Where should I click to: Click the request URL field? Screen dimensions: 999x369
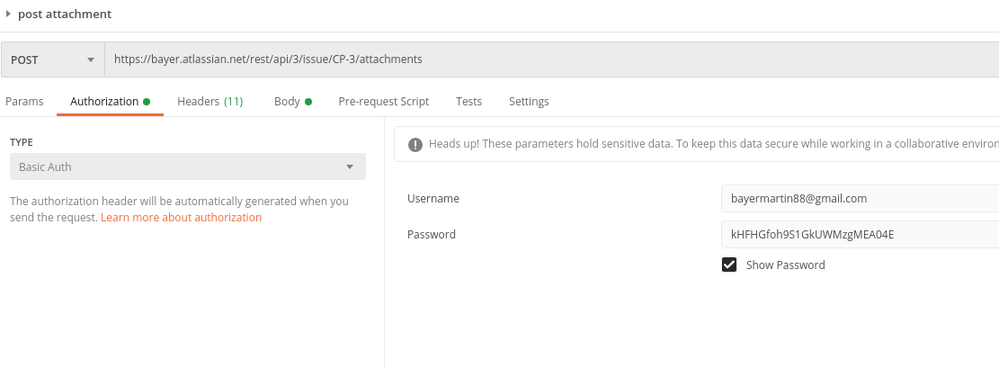click(552, 59)
